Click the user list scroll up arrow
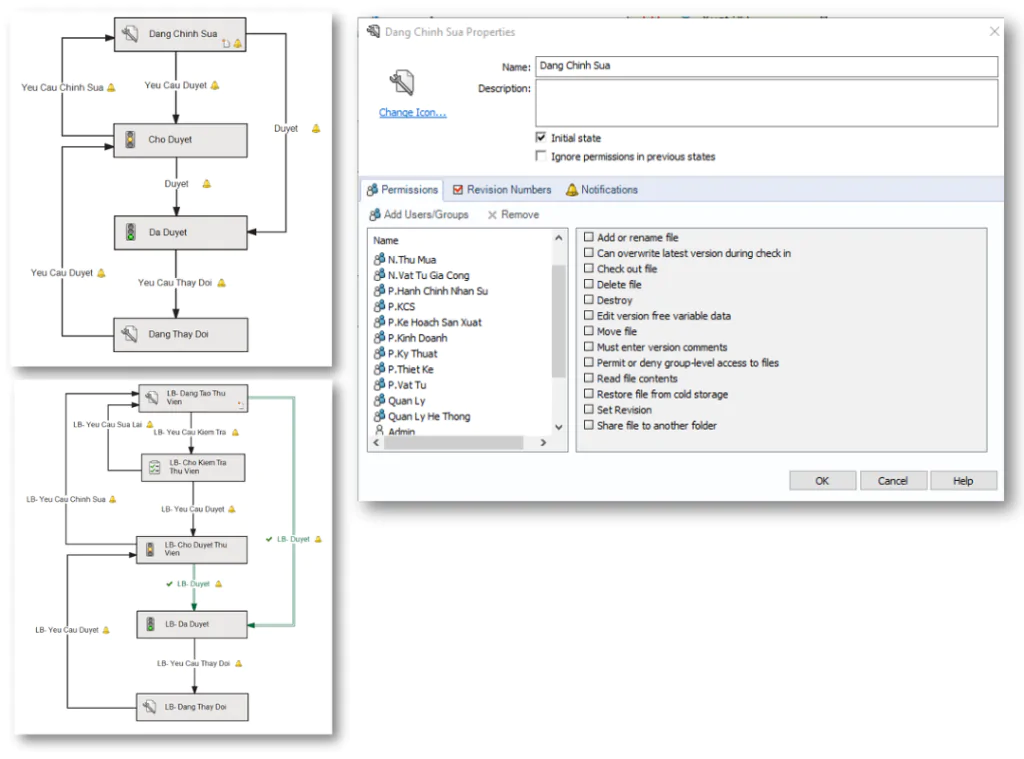Viewport: 1024px width, 759px height. click(559, 238)
